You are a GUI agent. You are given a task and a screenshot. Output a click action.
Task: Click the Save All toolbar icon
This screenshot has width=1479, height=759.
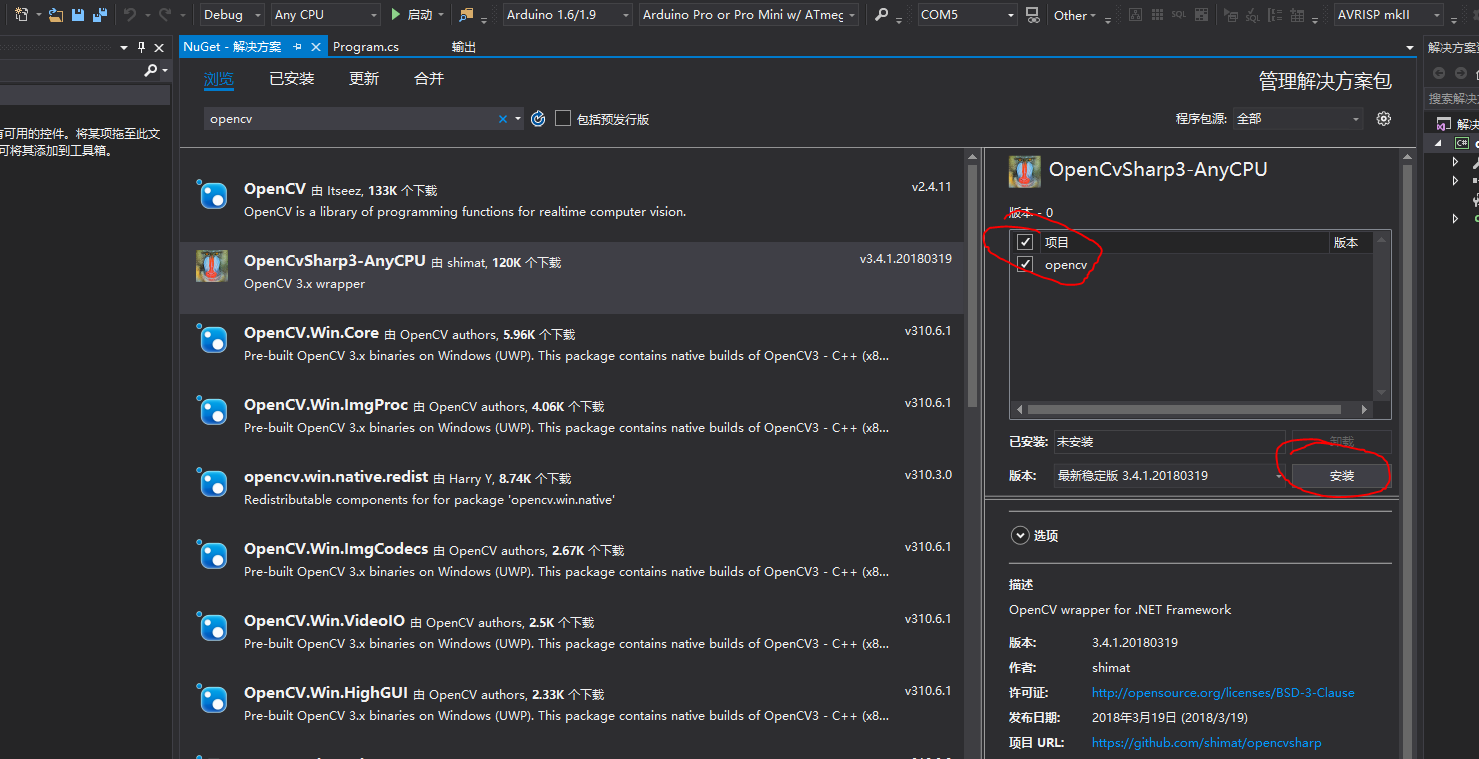(100, 15)
